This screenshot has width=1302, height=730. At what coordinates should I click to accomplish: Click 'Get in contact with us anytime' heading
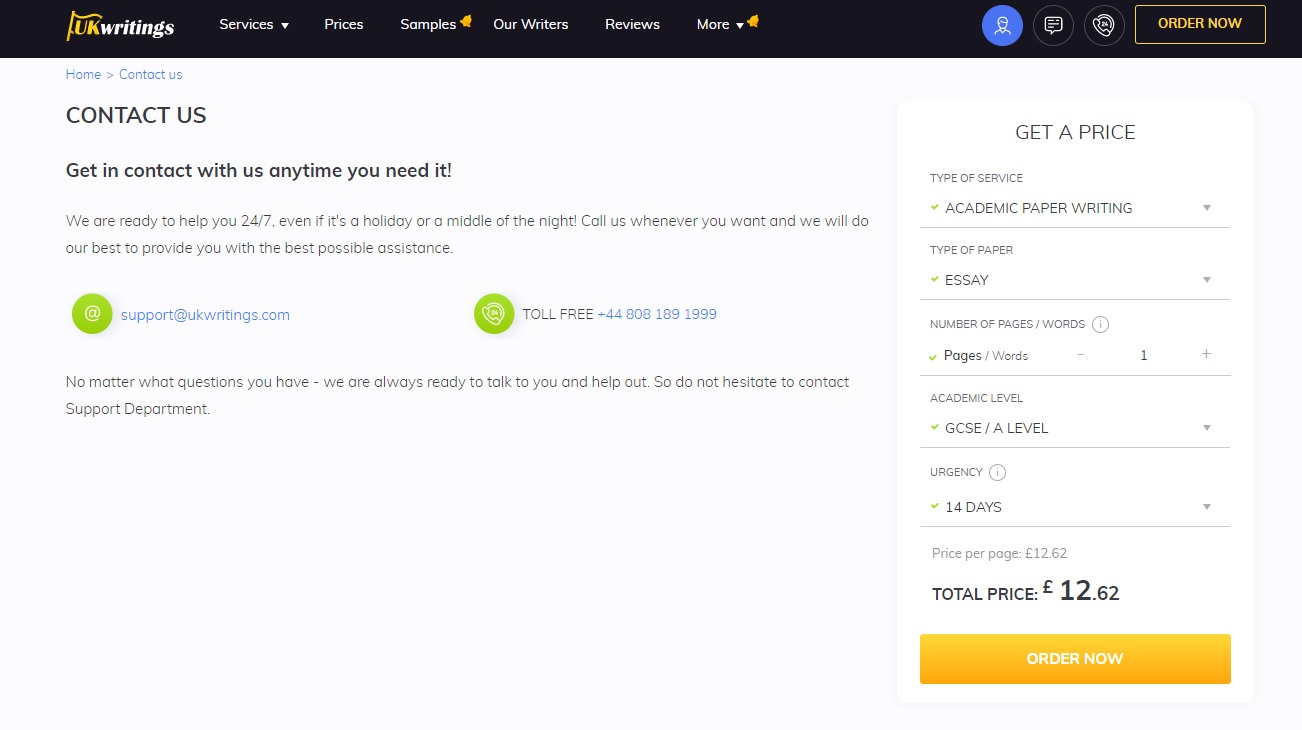coord(259,170)
